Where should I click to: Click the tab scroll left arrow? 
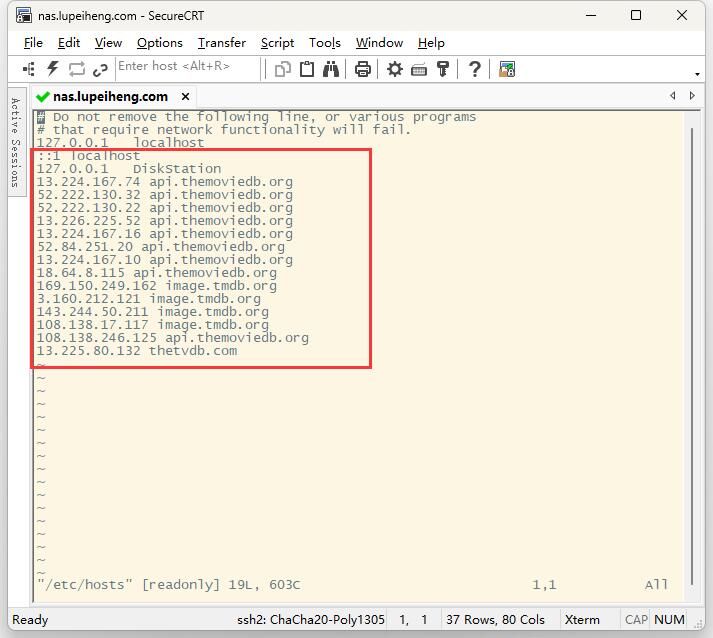pyautogui.click(x=673, y=95)
